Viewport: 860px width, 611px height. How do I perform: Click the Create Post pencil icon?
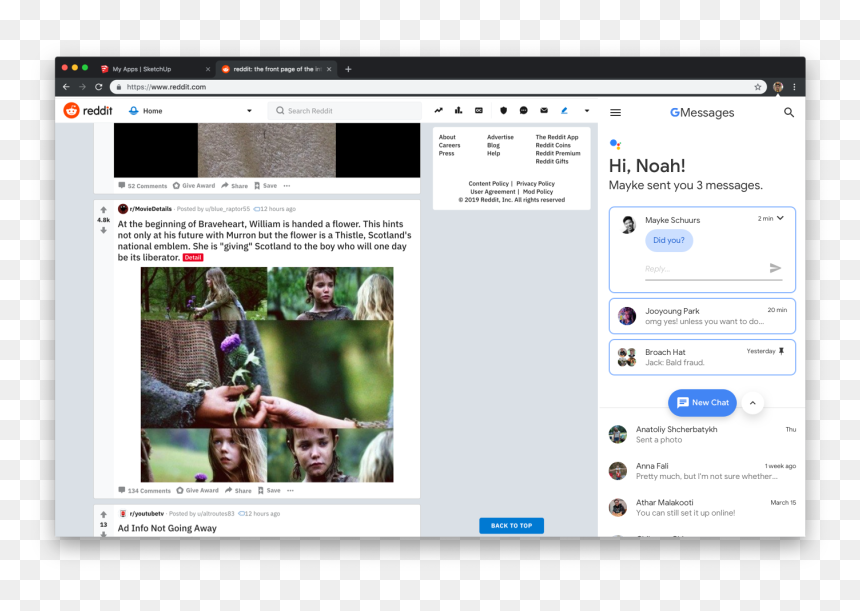pyautogui.click(x=564, y=110)
